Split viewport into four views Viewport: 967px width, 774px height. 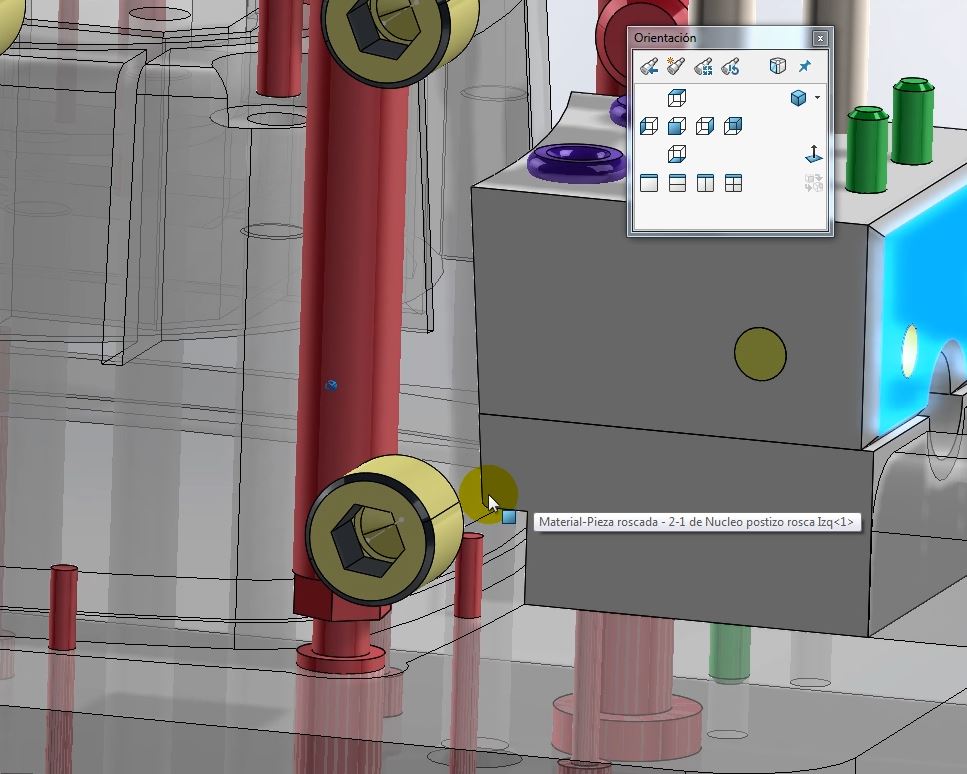tap(733, 183)
